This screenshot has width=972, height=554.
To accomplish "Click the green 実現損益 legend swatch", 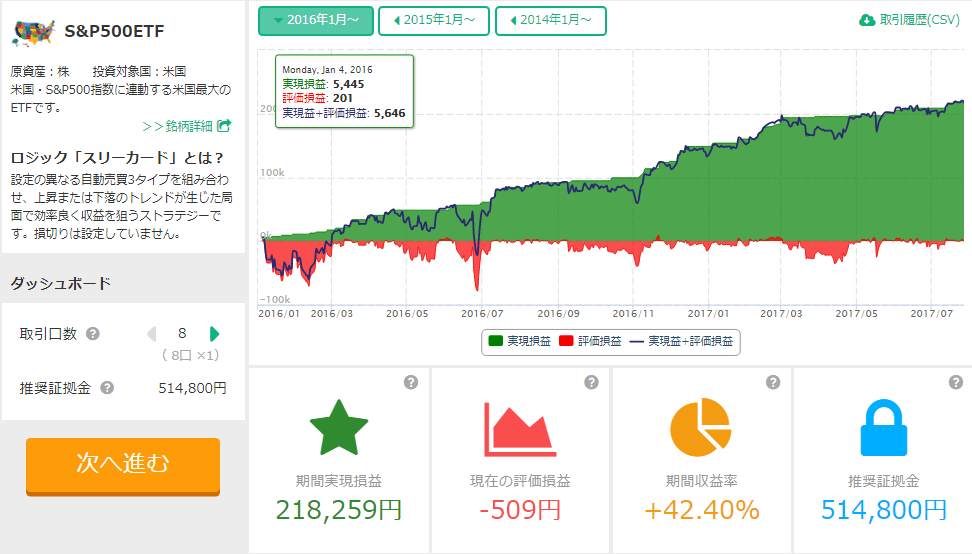I will coord(495,341).
